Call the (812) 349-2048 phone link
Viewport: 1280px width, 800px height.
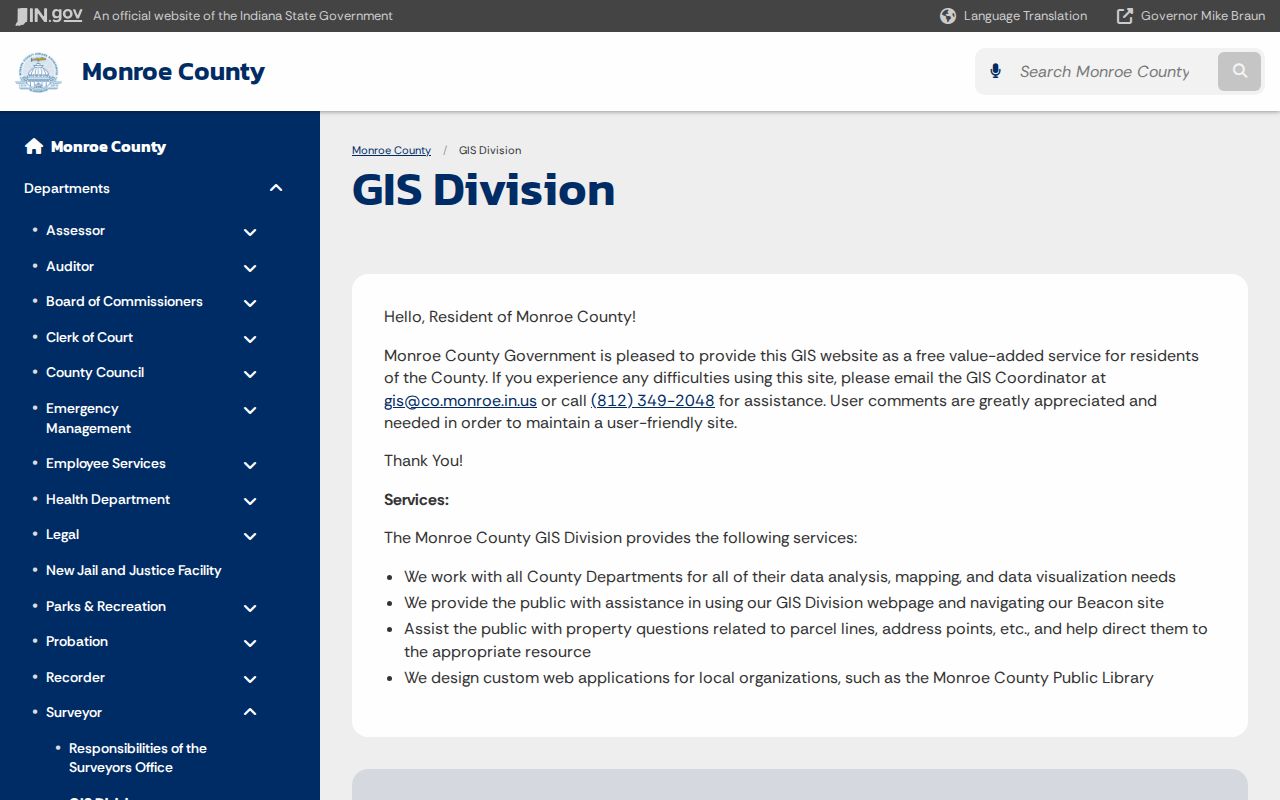(x=653, y=401)
